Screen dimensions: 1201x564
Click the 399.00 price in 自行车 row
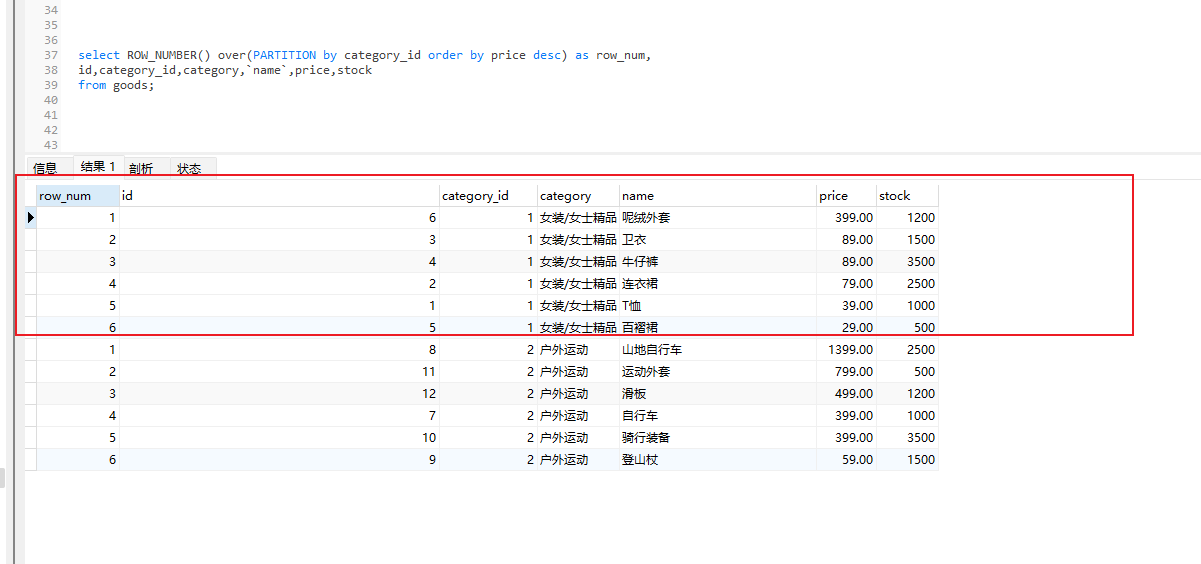click(x=846, y=416)
